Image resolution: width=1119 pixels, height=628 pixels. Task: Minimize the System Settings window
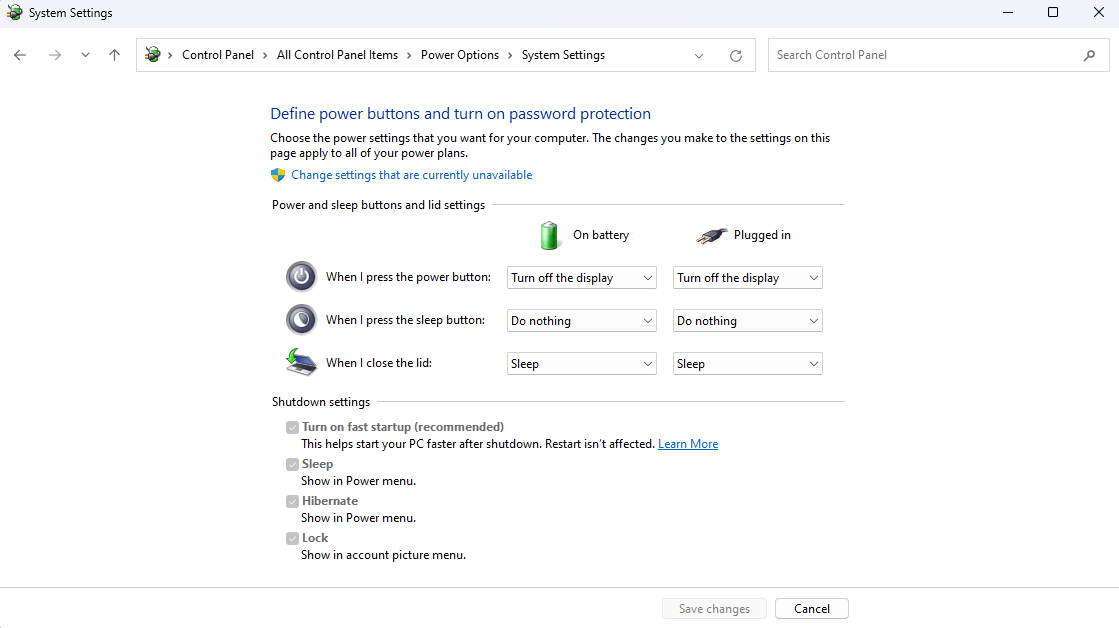pos(1008,12)
